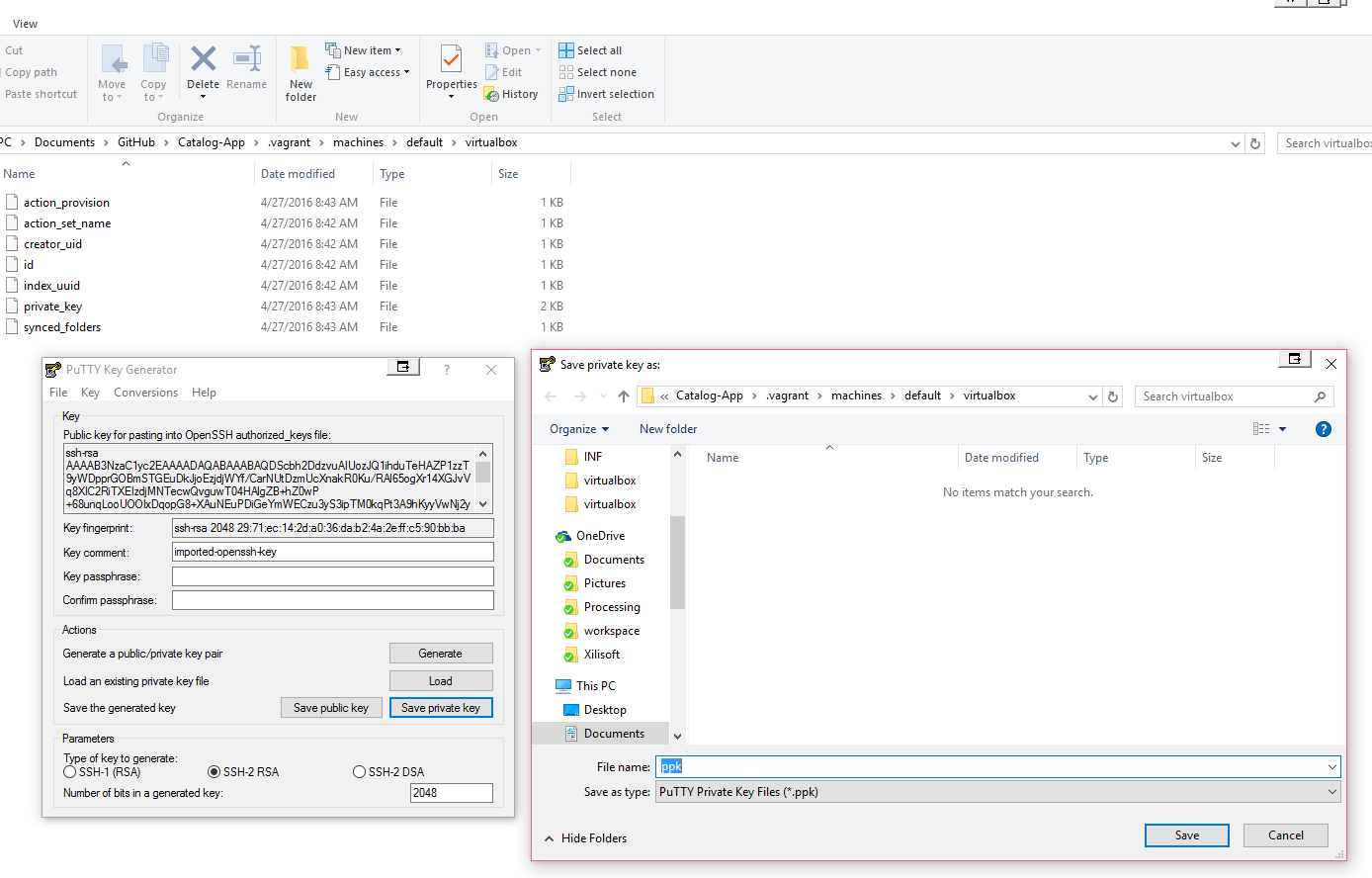Open the Properties icon in ribbon
1372x878 pixels.
(x=451, y=59)
